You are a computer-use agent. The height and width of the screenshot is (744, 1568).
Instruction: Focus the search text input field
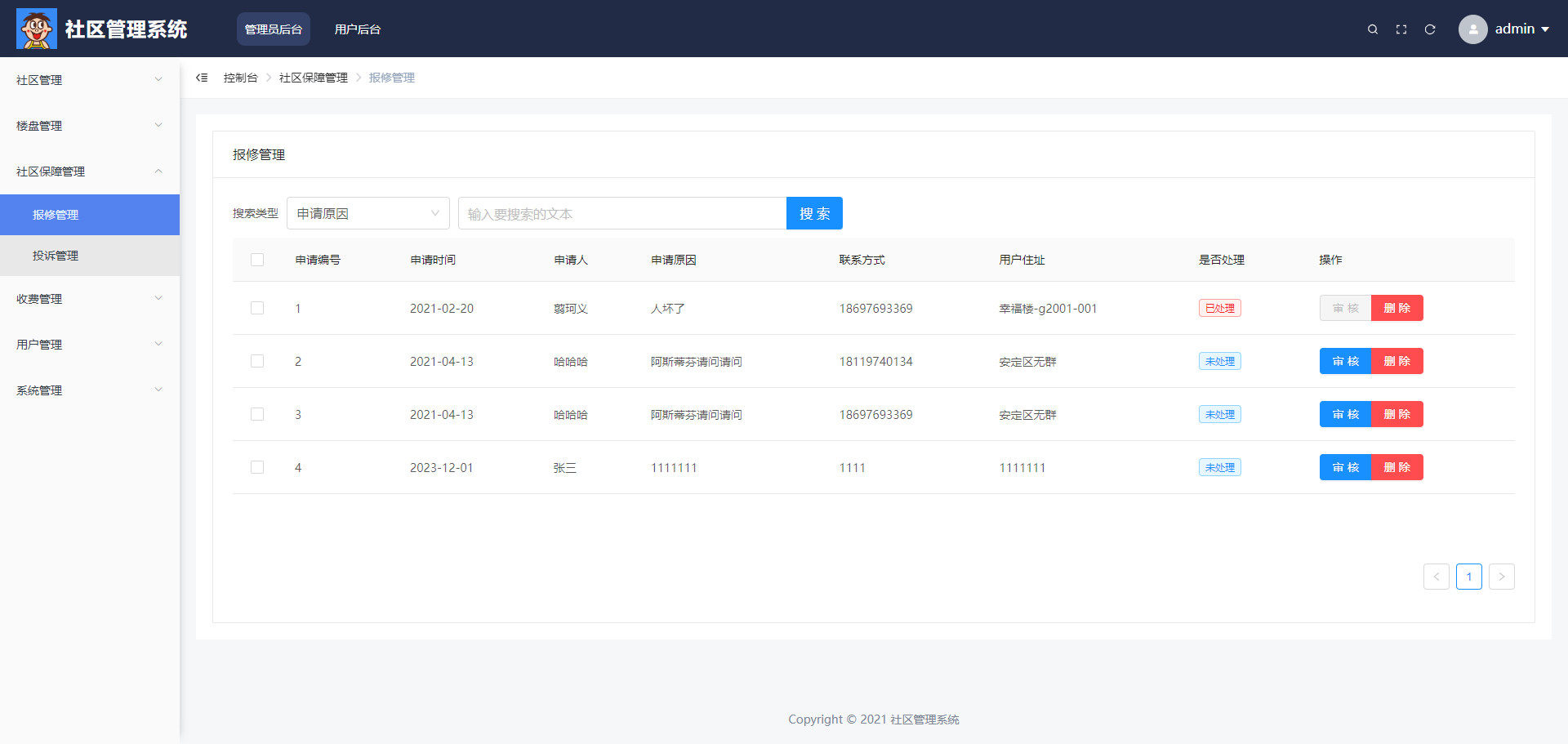(621, 213)
